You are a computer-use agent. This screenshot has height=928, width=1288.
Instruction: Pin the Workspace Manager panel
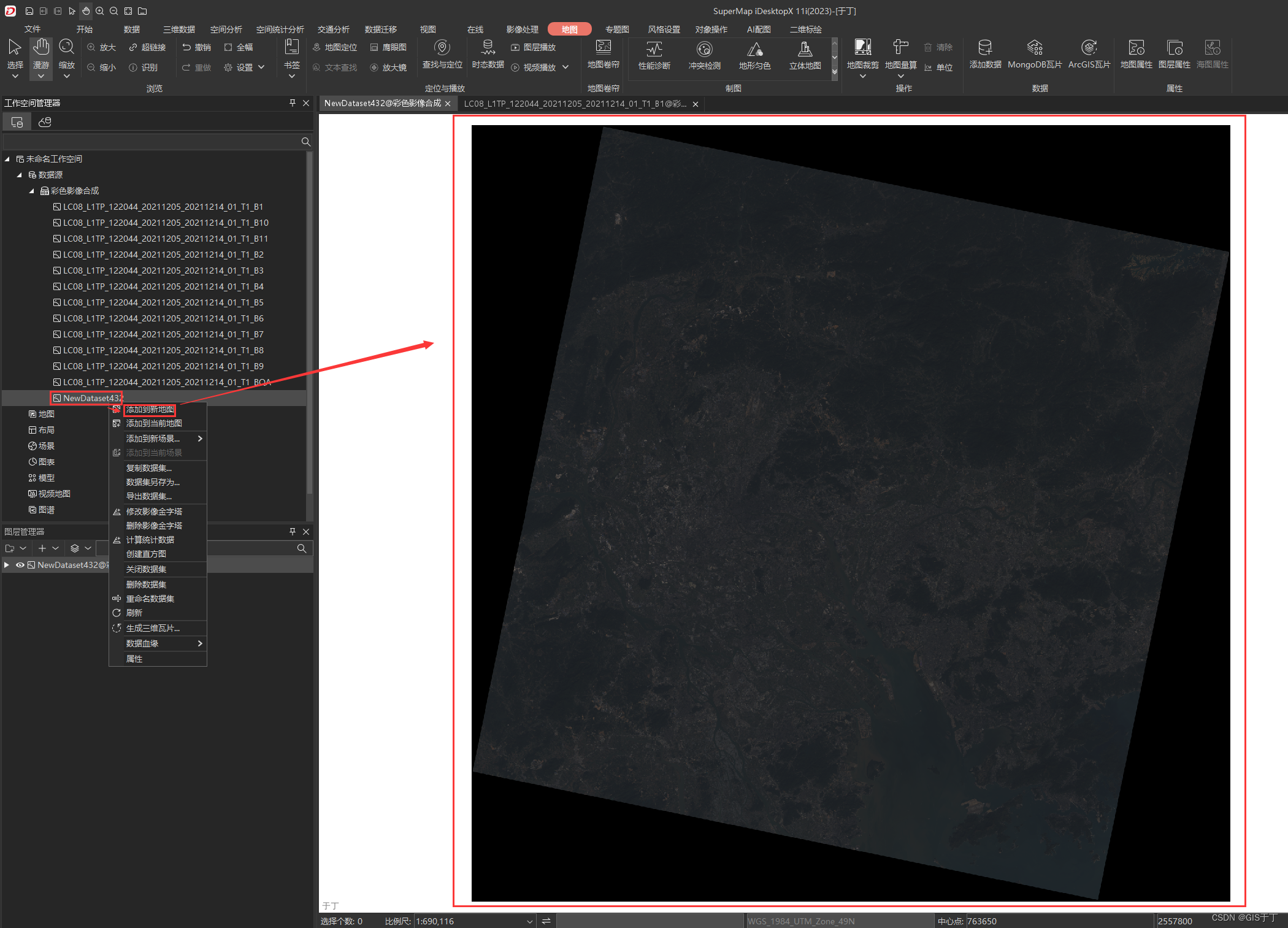click(x=293, y=103)
